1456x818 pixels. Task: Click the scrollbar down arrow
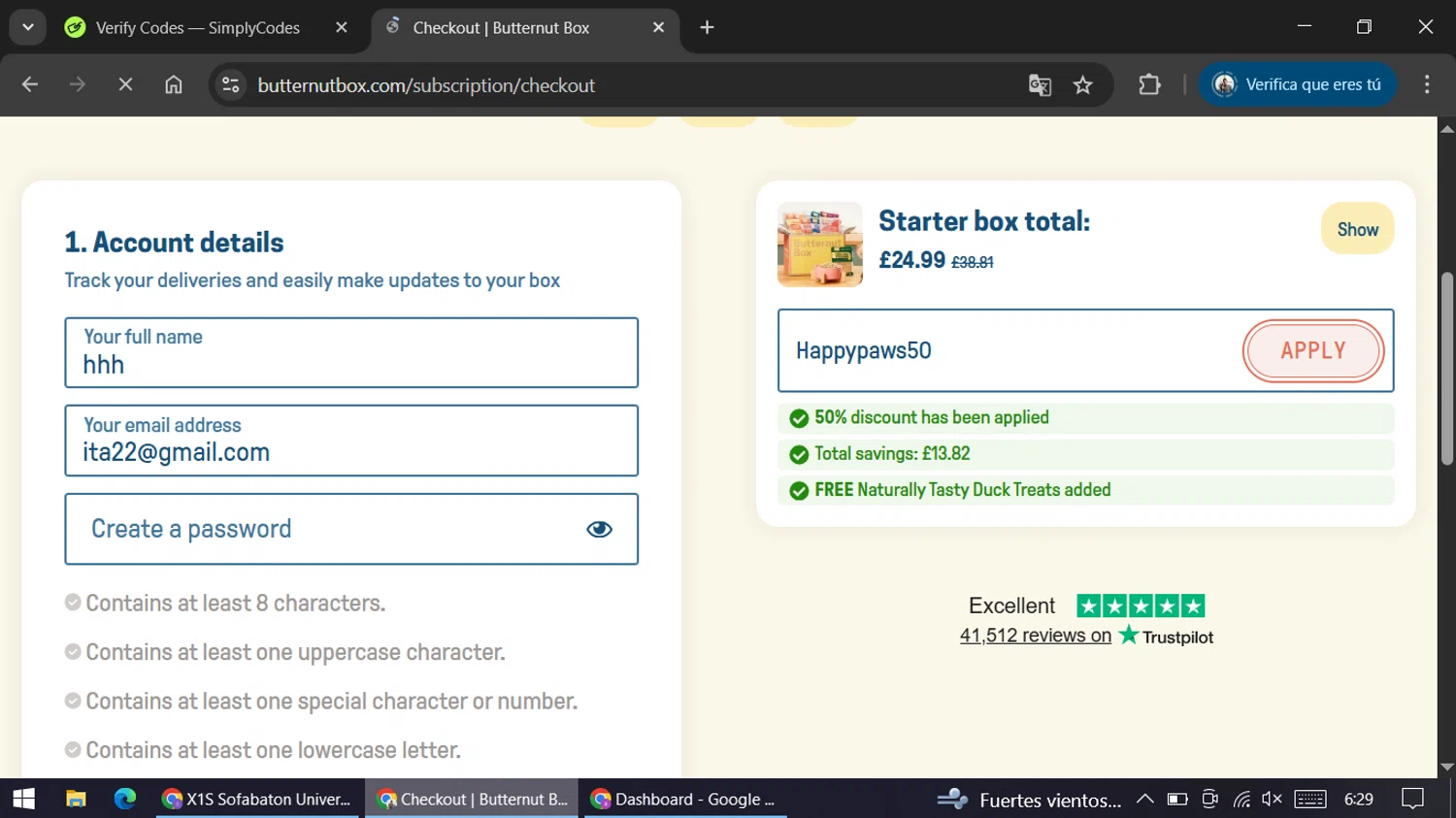1447,767
